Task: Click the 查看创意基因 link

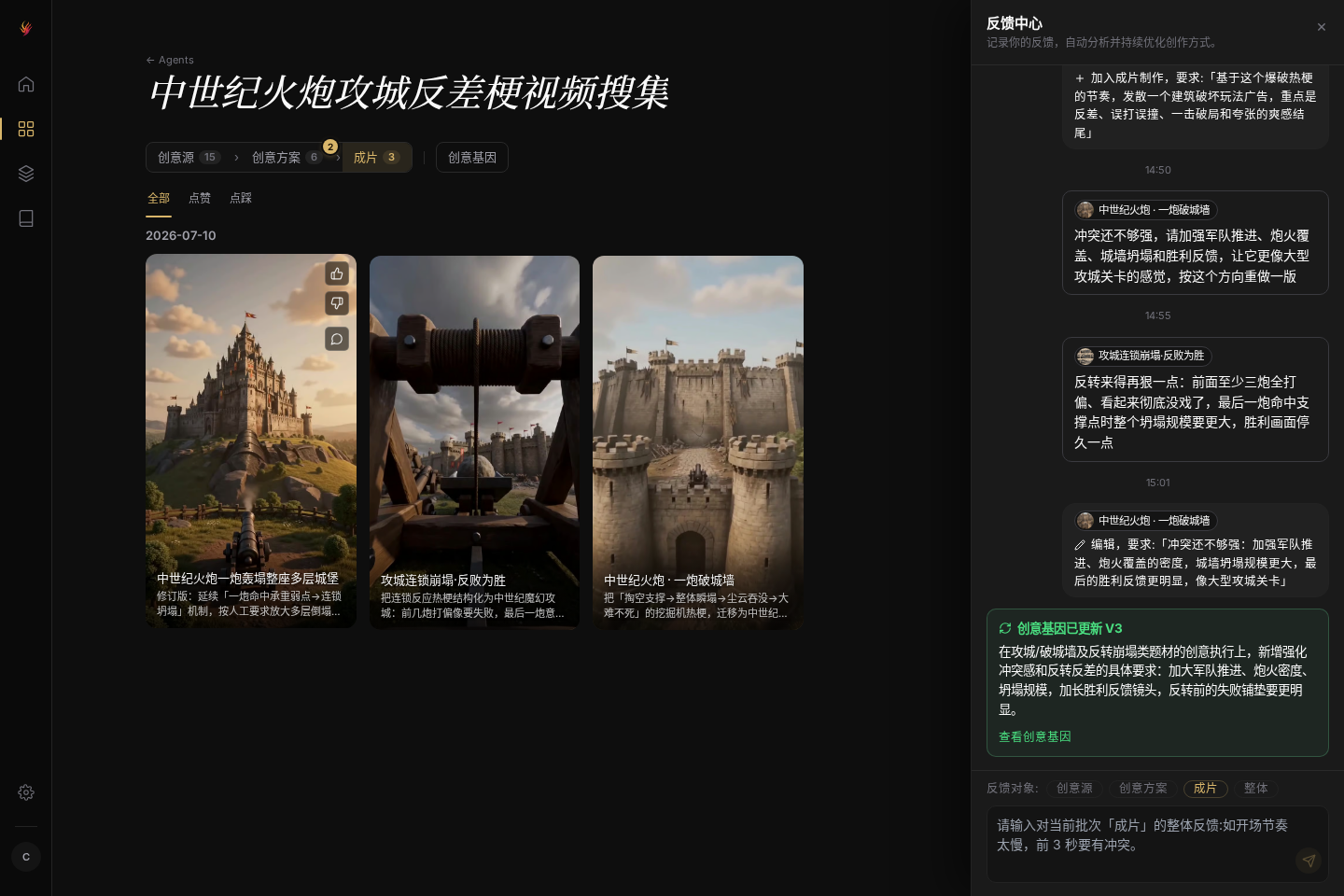Action: tap(1035, 736)
